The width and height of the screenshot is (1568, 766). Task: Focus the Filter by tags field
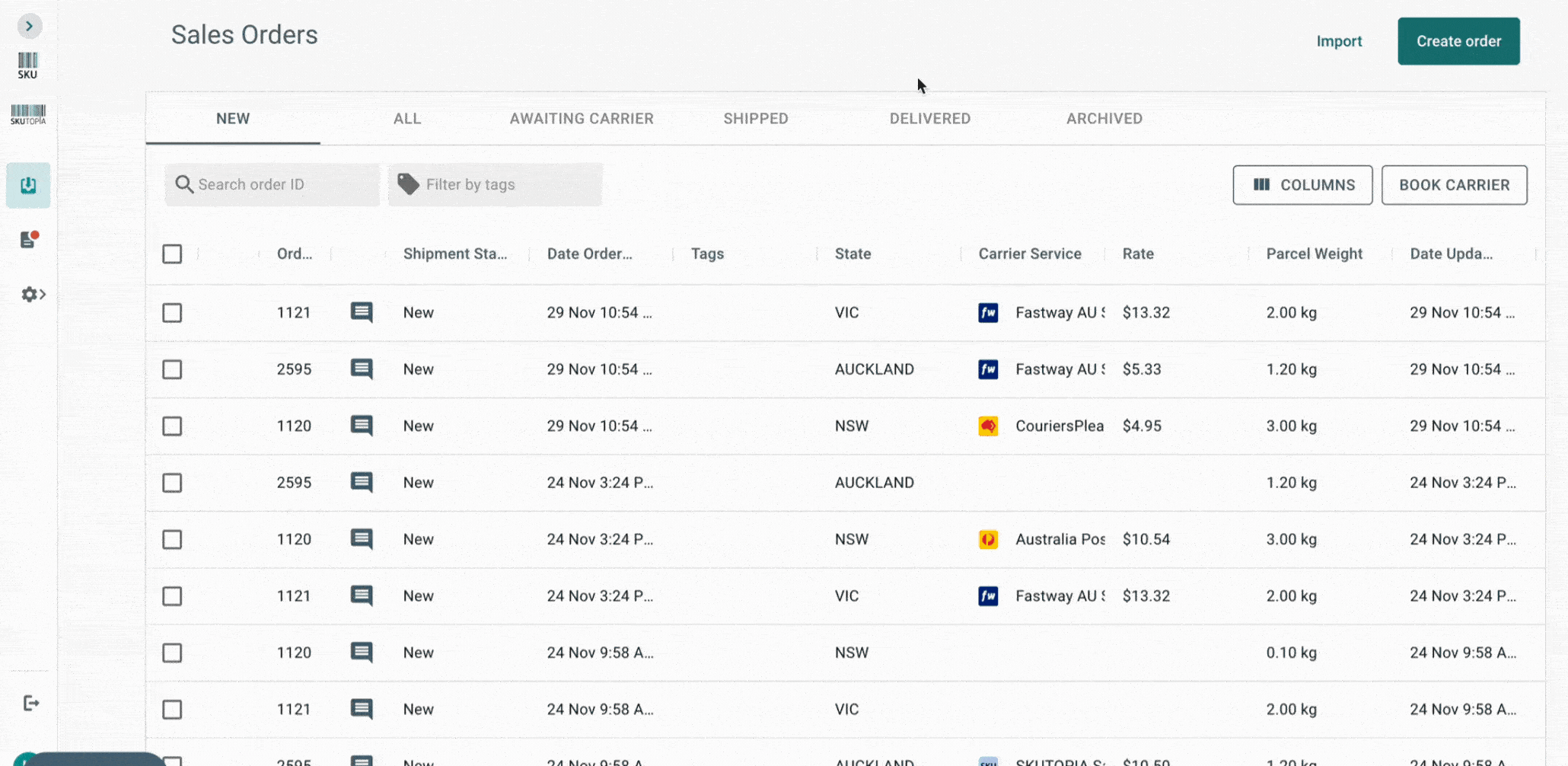[x=496, y=184]
